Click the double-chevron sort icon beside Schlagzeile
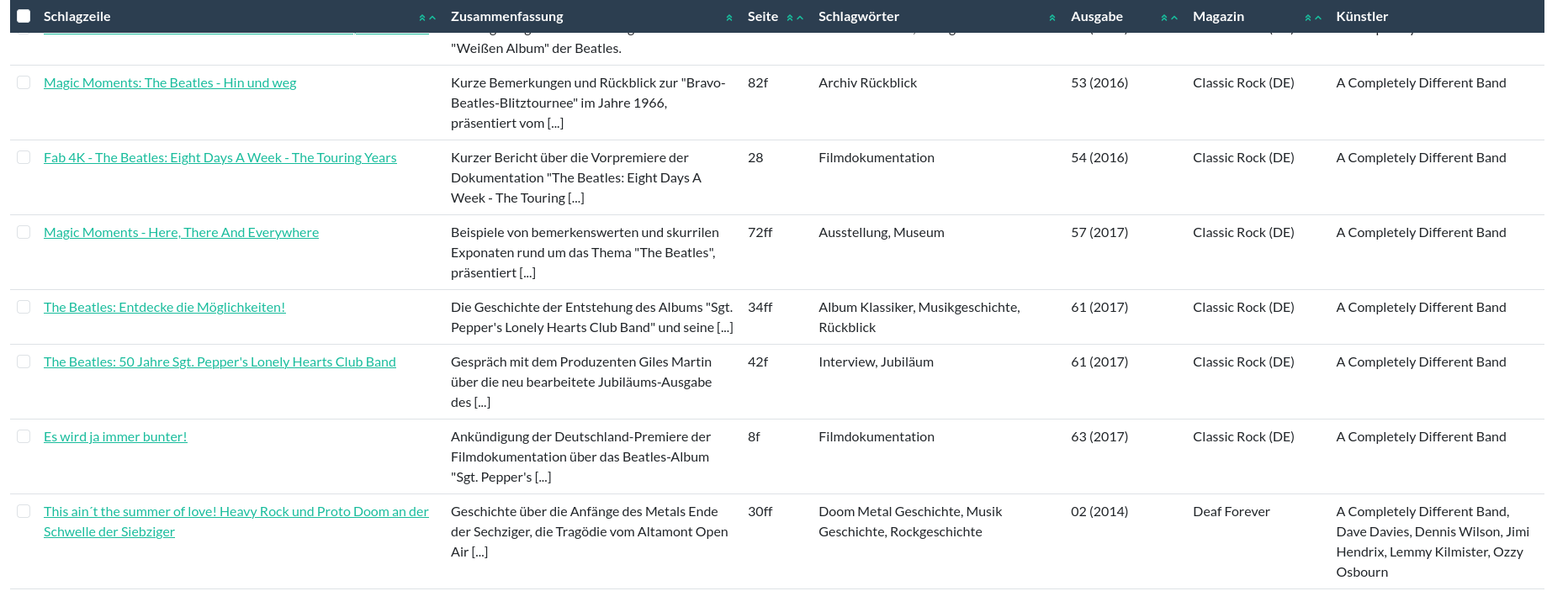The width and height of the screenshot is (1568, 591). click(x=422, y=18)
